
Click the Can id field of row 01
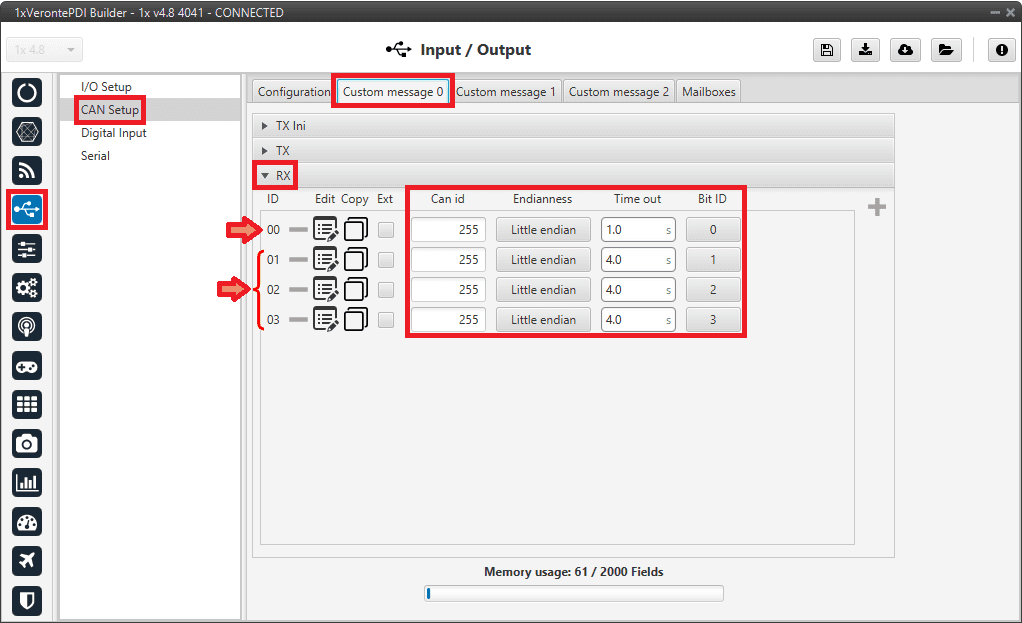(448, 260)
